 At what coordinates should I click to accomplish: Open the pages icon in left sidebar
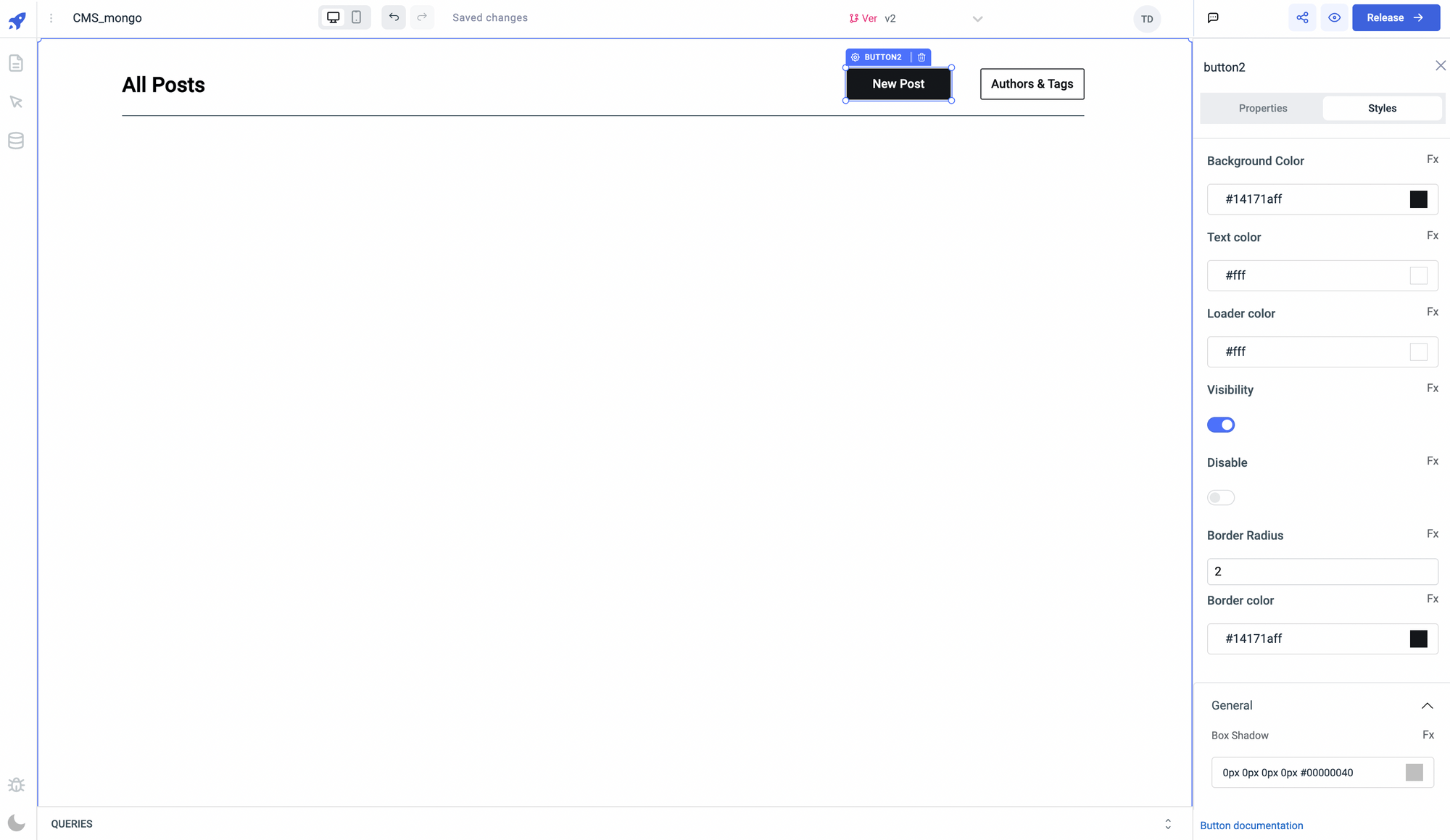click(16, 64)
